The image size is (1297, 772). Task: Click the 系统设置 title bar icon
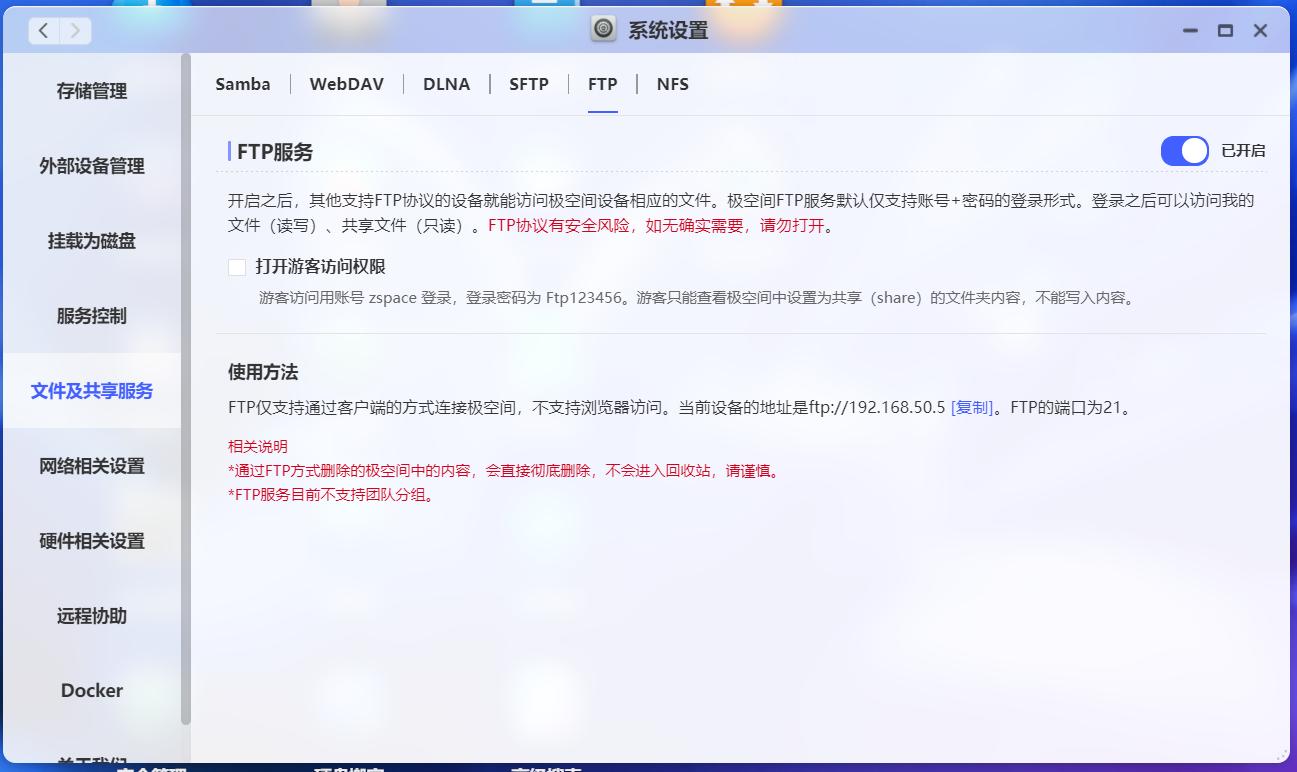(x=601, y=30)
